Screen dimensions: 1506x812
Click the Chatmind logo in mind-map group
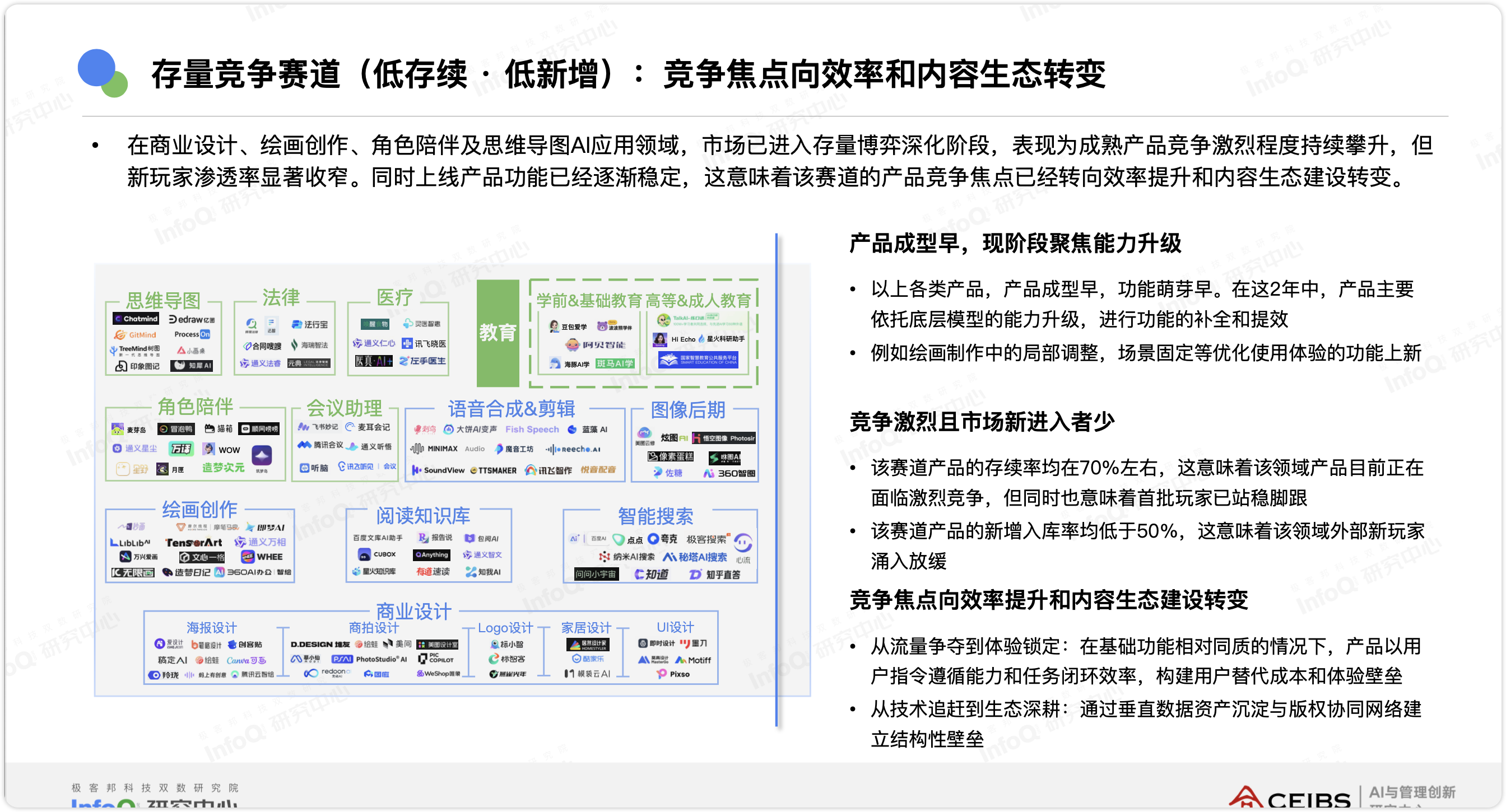(x=136, y=319)
